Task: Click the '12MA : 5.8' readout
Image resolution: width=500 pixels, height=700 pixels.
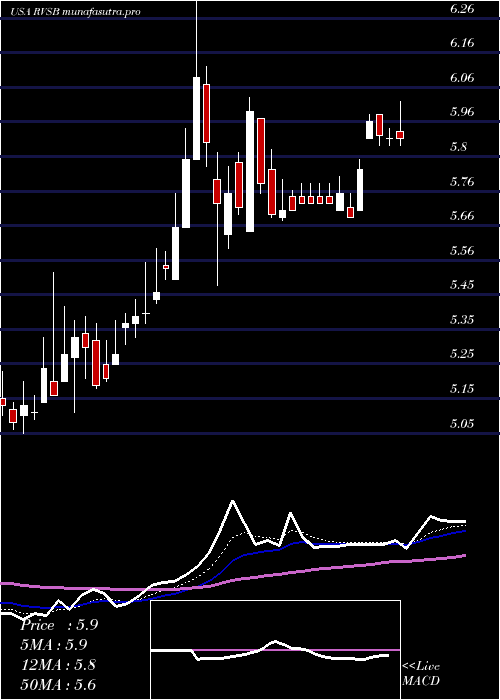Action: tap(58, 665)
